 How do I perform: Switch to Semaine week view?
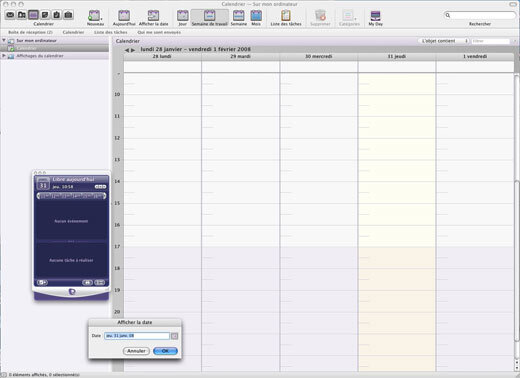[x=239, y=16]
